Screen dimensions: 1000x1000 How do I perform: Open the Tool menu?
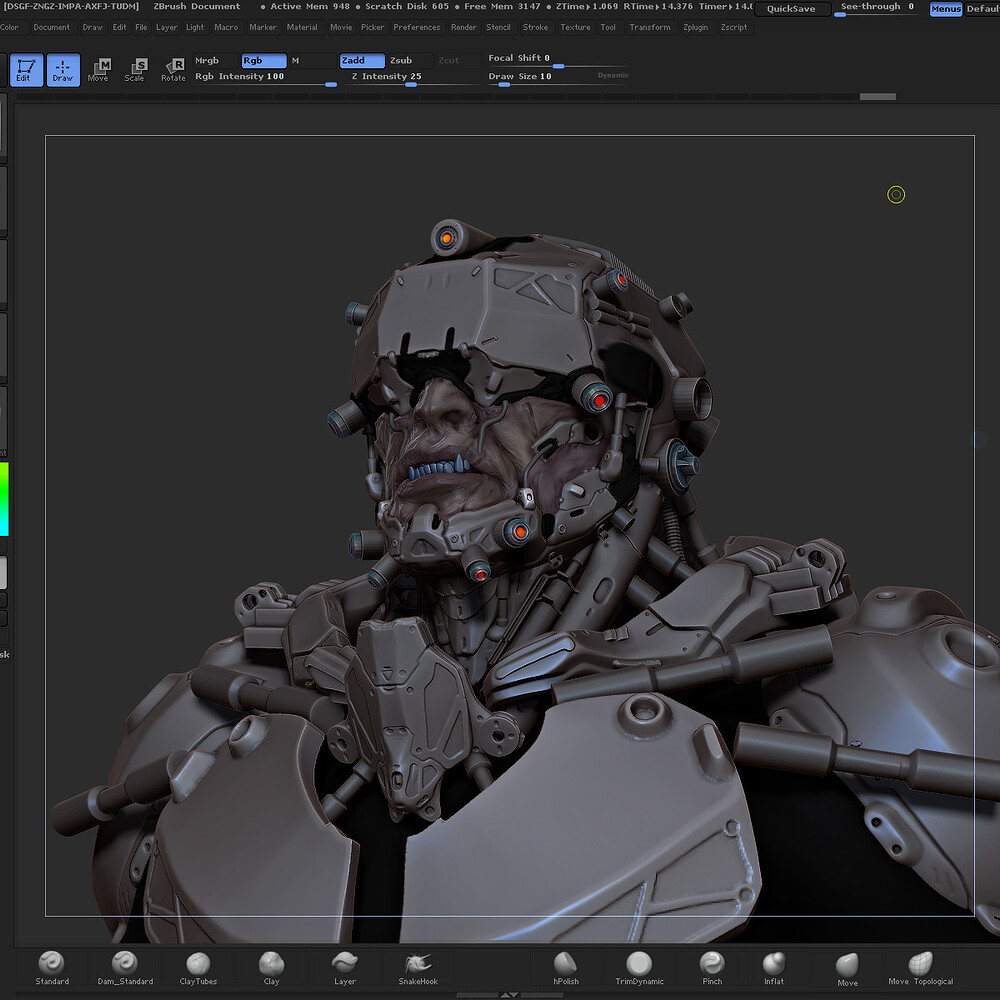608,27
